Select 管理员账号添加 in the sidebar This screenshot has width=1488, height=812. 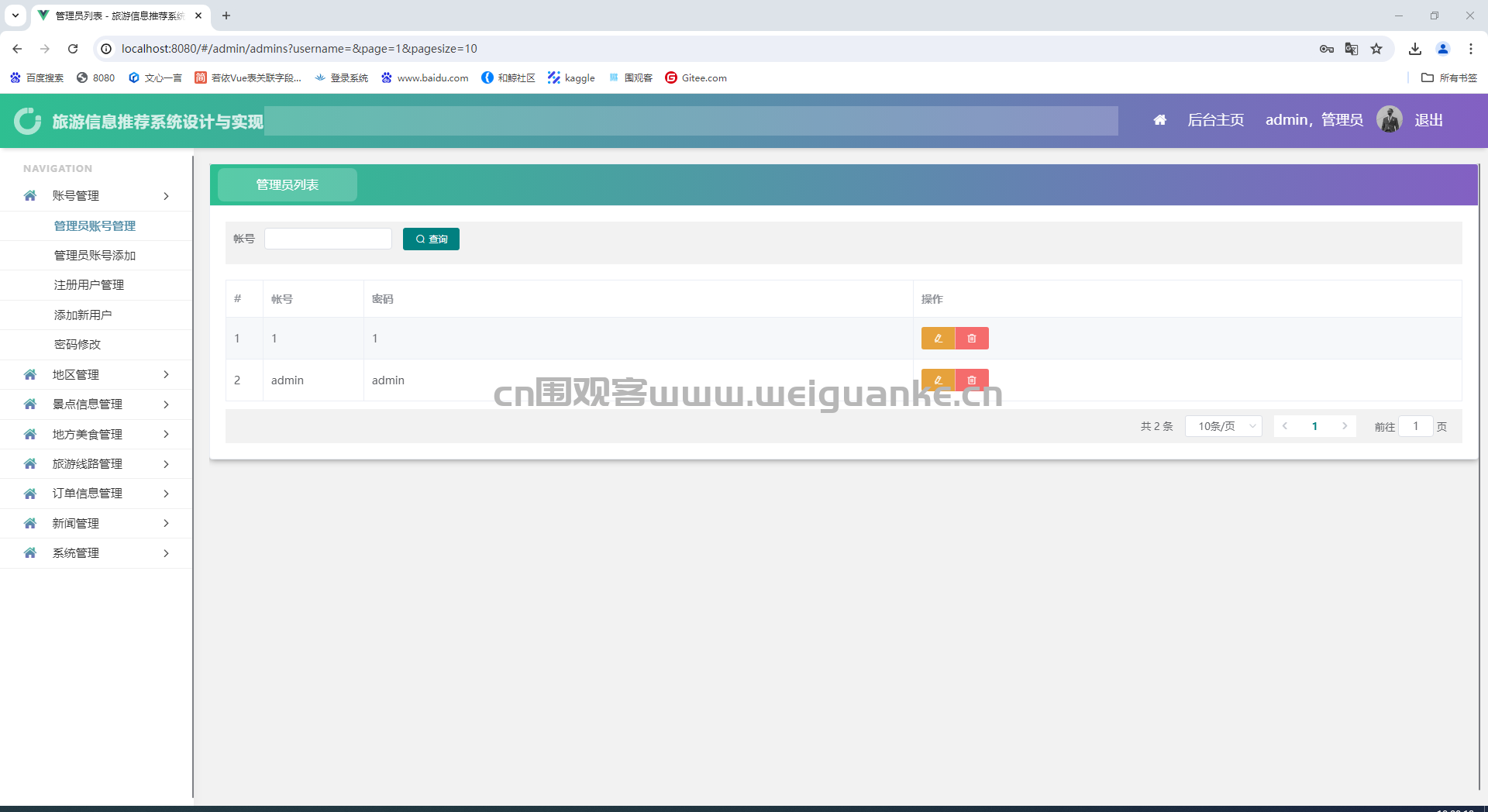coord(95,256)
